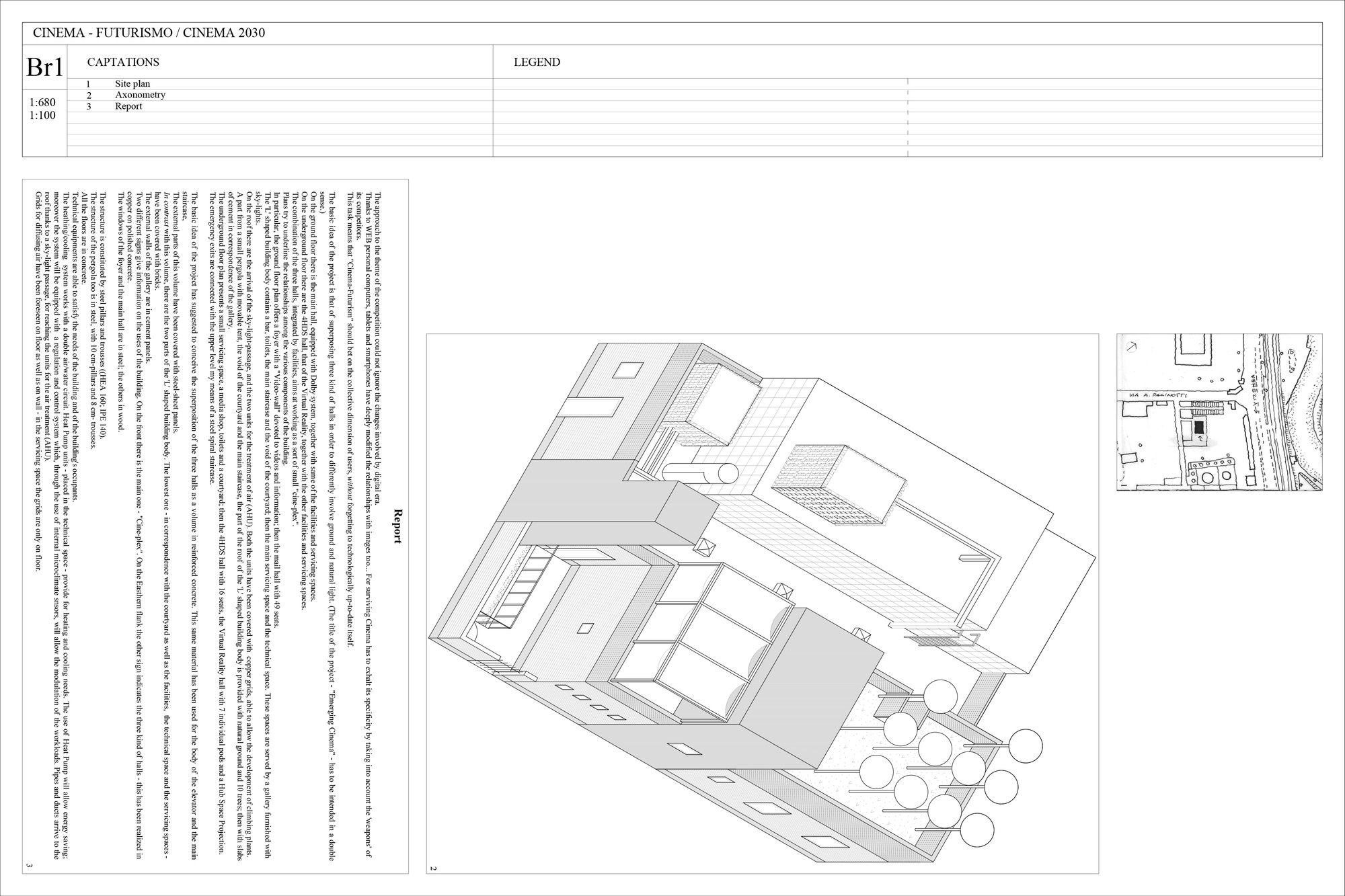Select caption row "Axonometry"
Screen dimensions: 1345x896
[x=140, y=95]
